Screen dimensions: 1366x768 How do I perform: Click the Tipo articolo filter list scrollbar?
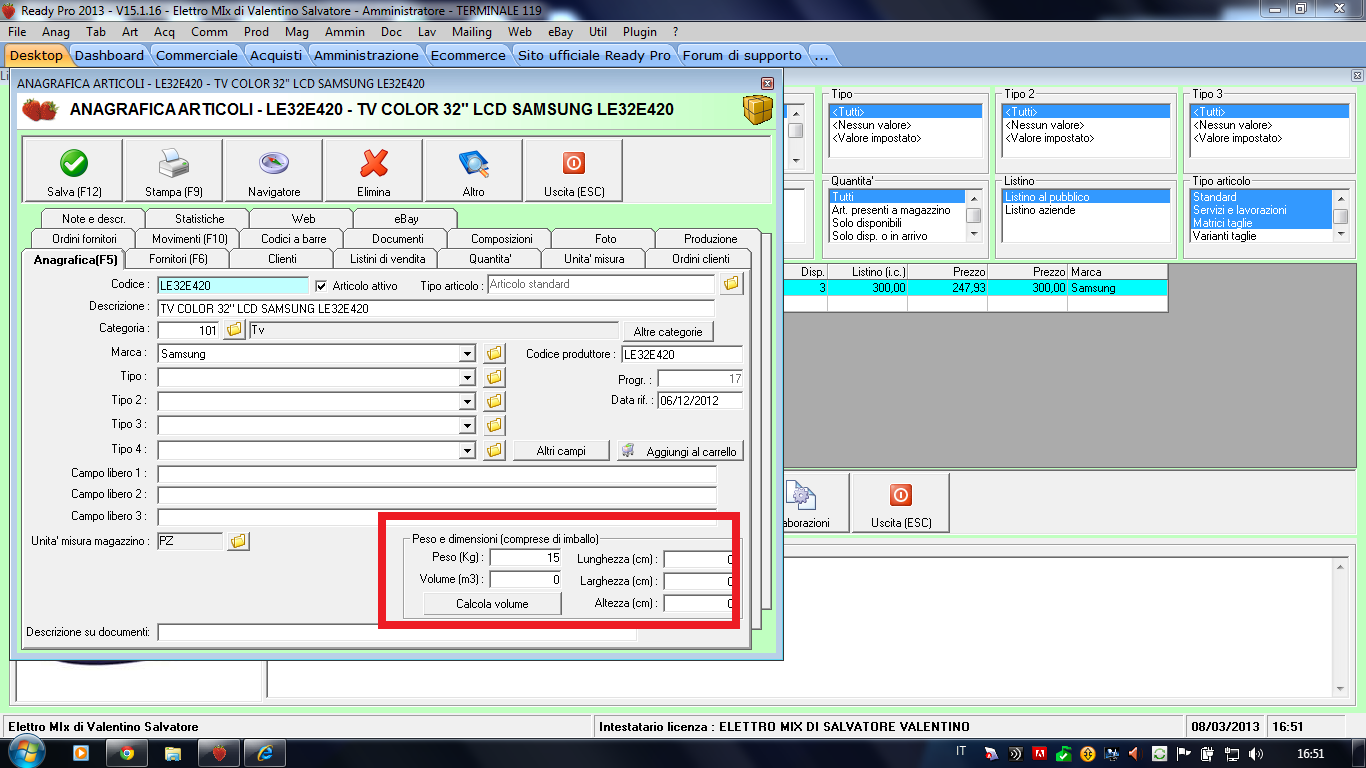click(1341, 215)
